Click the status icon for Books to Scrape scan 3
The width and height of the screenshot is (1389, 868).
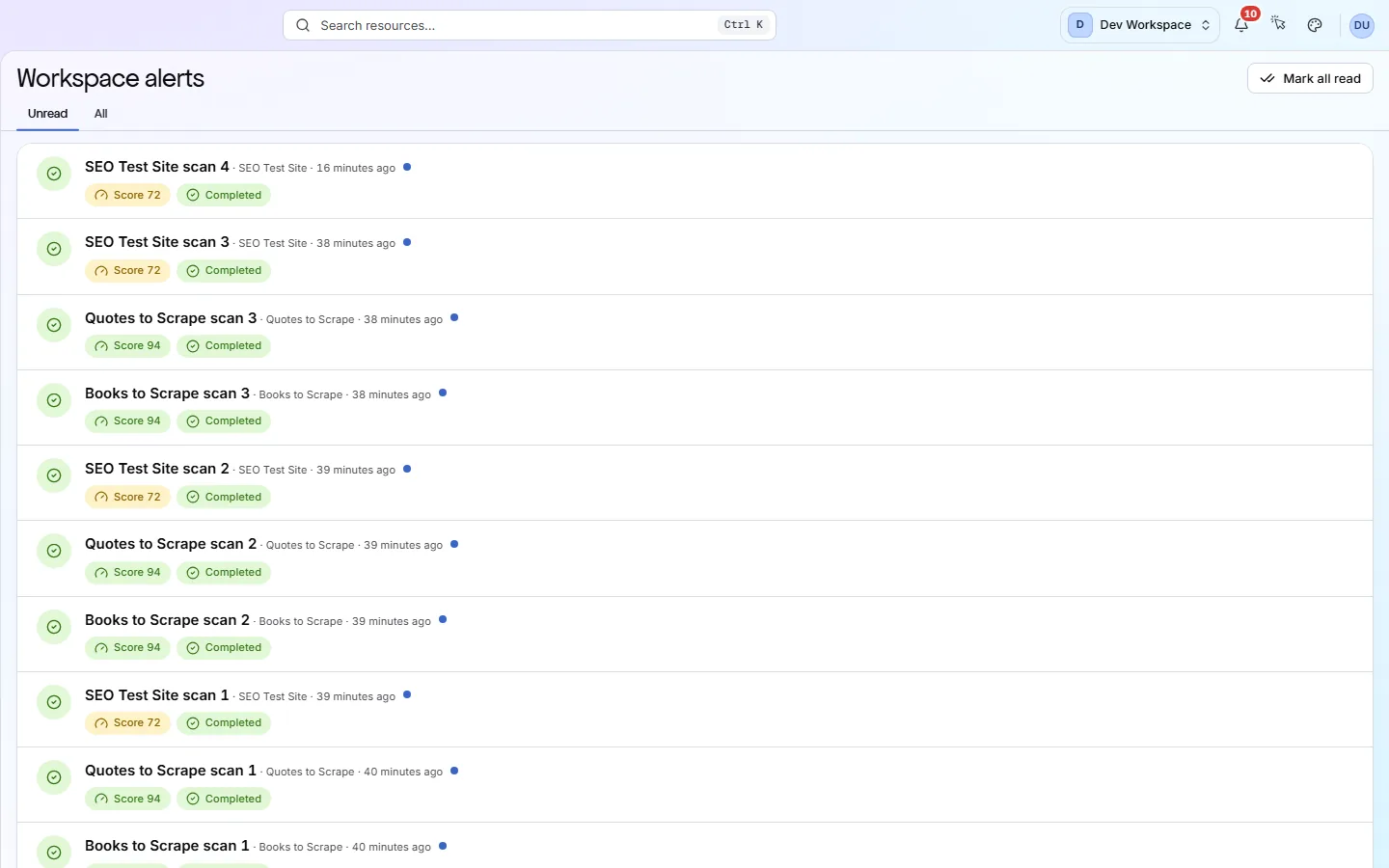pyautogui.click(x=54, y=400)
